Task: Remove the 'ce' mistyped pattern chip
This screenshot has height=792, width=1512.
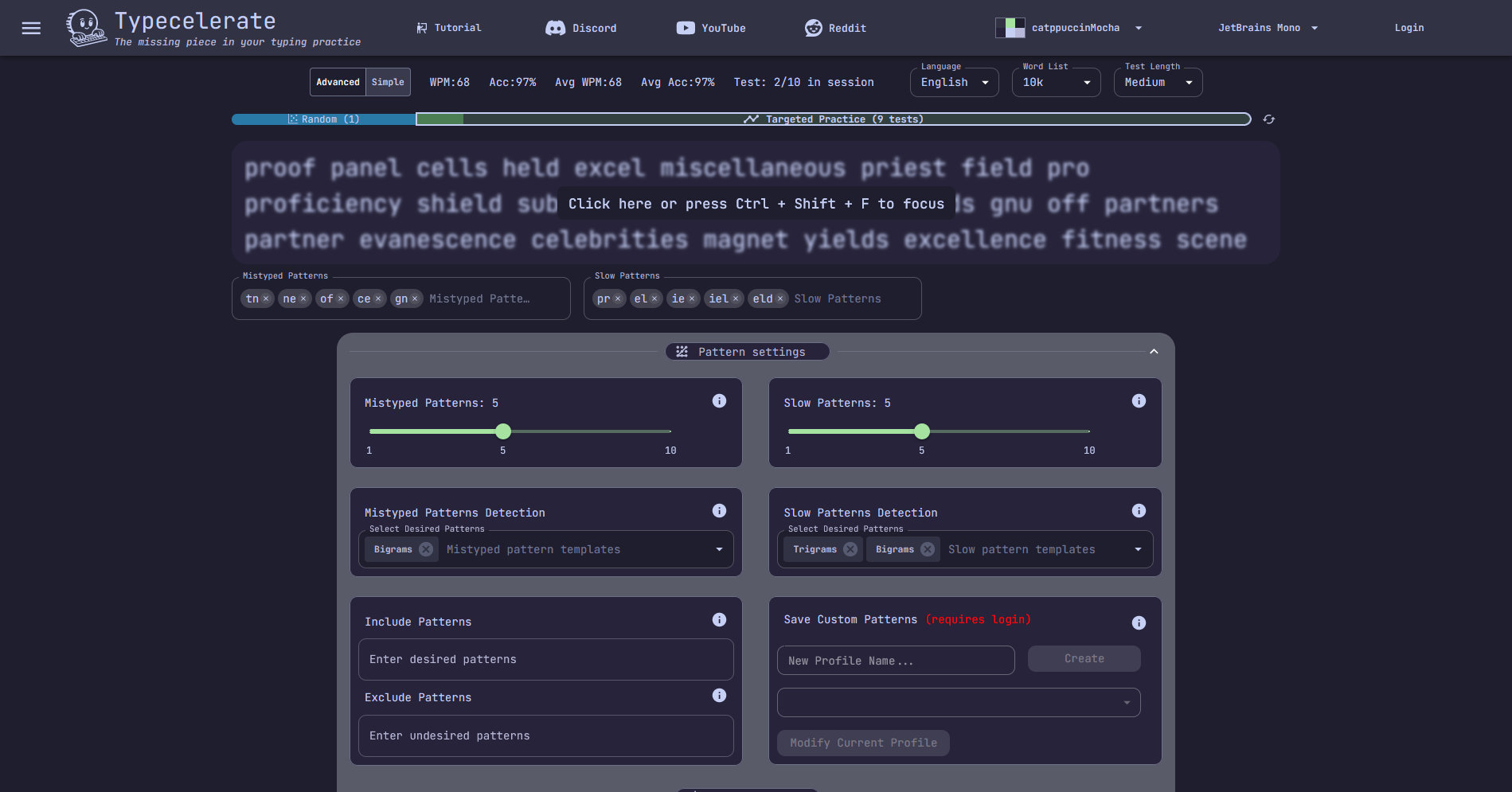Action: click(378, 299)
